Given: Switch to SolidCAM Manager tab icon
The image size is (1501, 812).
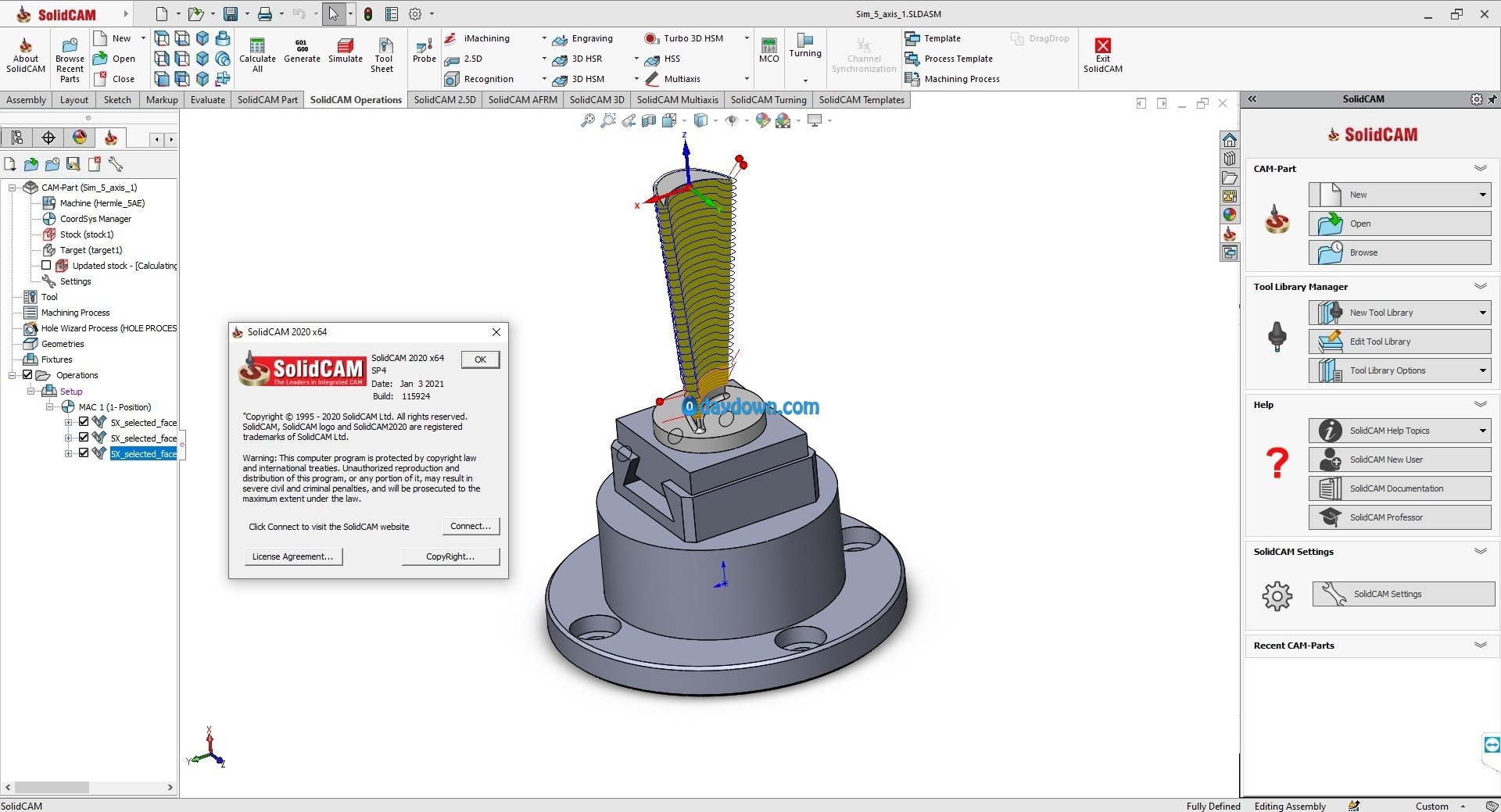Looking at the screenshot, I should coord(111,138).
